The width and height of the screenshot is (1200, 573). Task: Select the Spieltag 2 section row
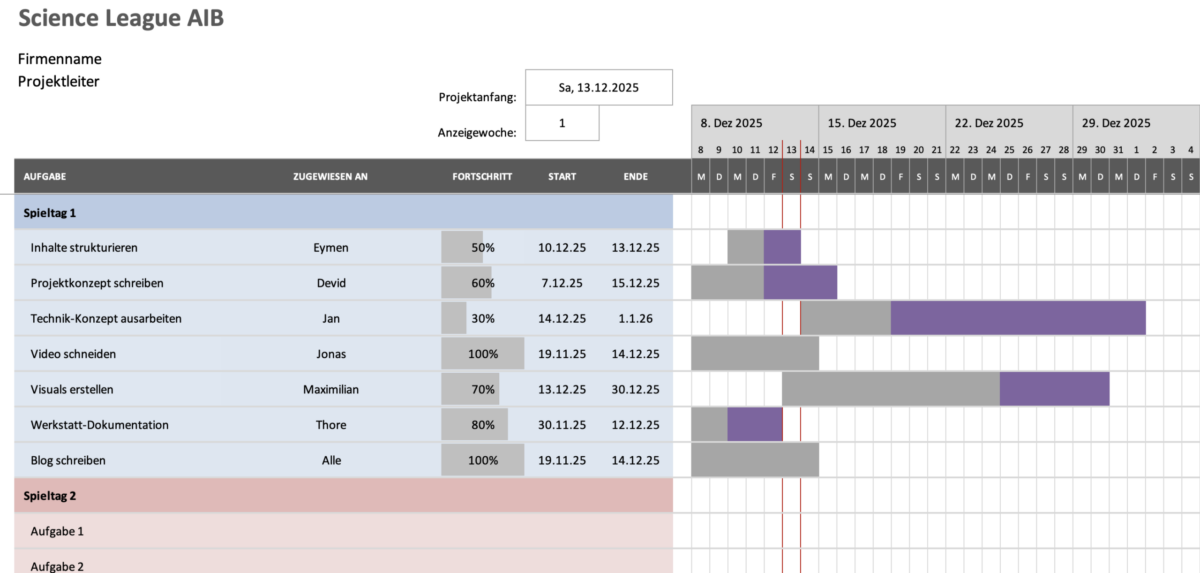pos(343,496)
